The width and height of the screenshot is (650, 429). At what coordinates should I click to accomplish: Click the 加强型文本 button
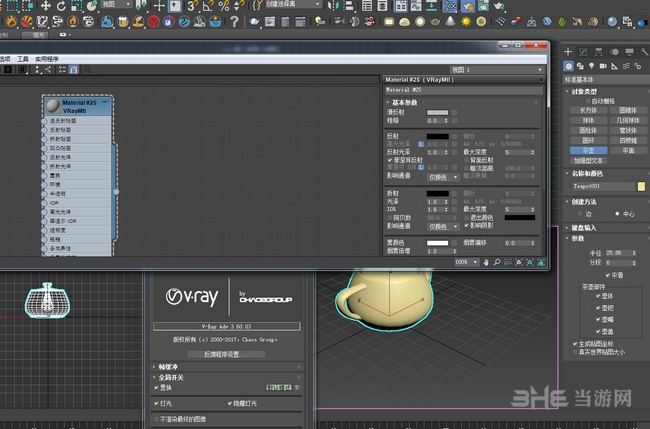pos(589,160)
